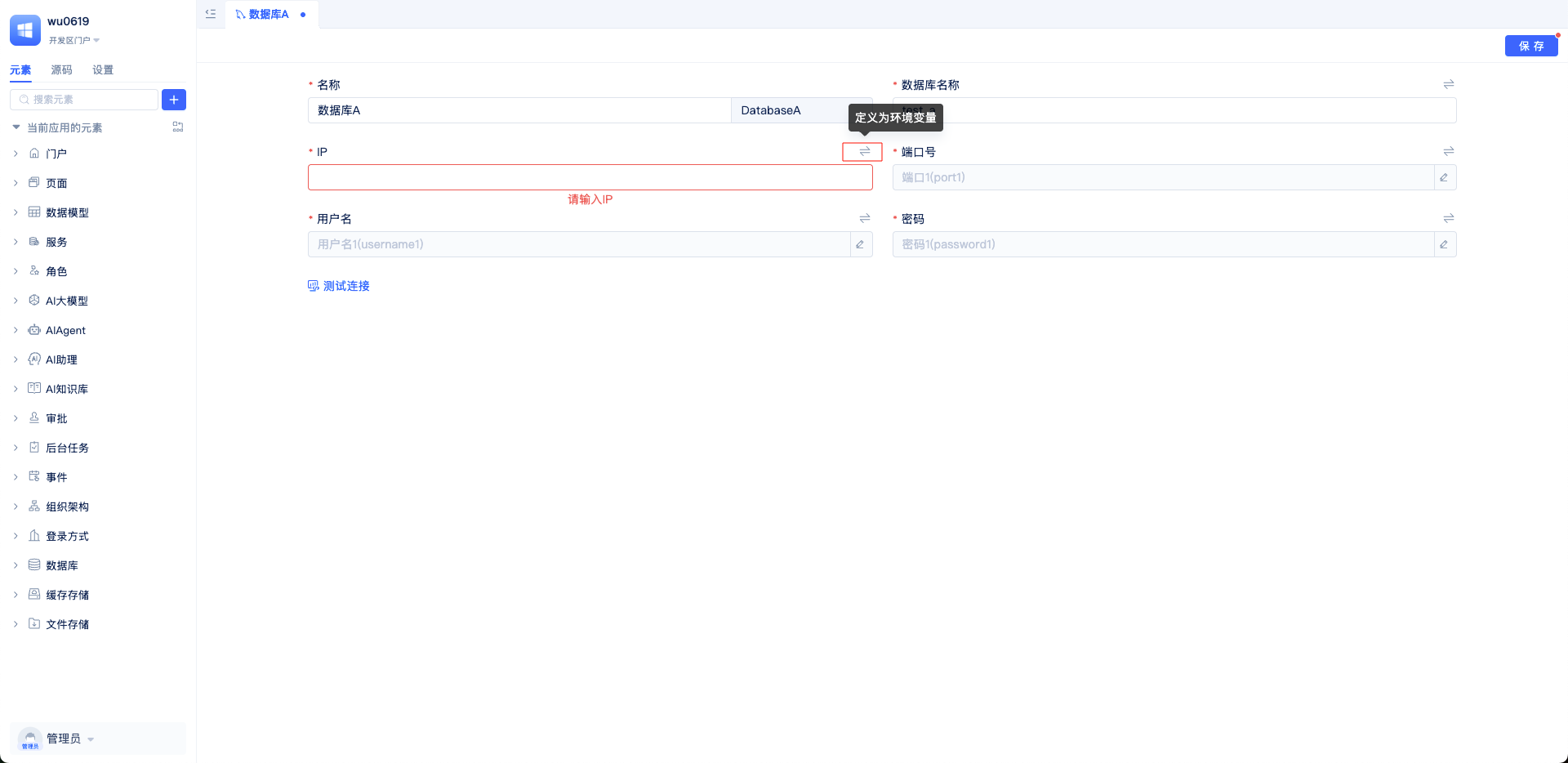Open the 管理员 user dropdown arrow

tap(91, 739)
